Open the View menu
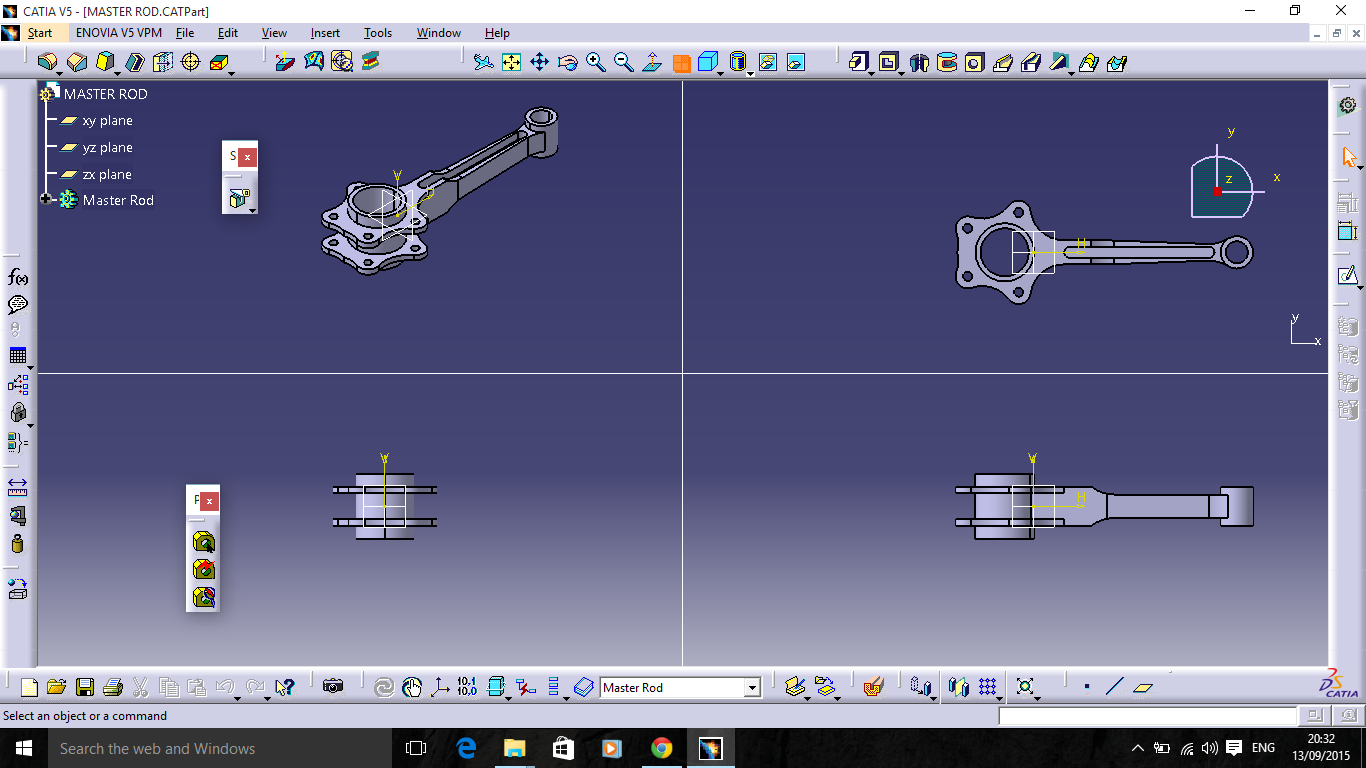 (274, 33)
